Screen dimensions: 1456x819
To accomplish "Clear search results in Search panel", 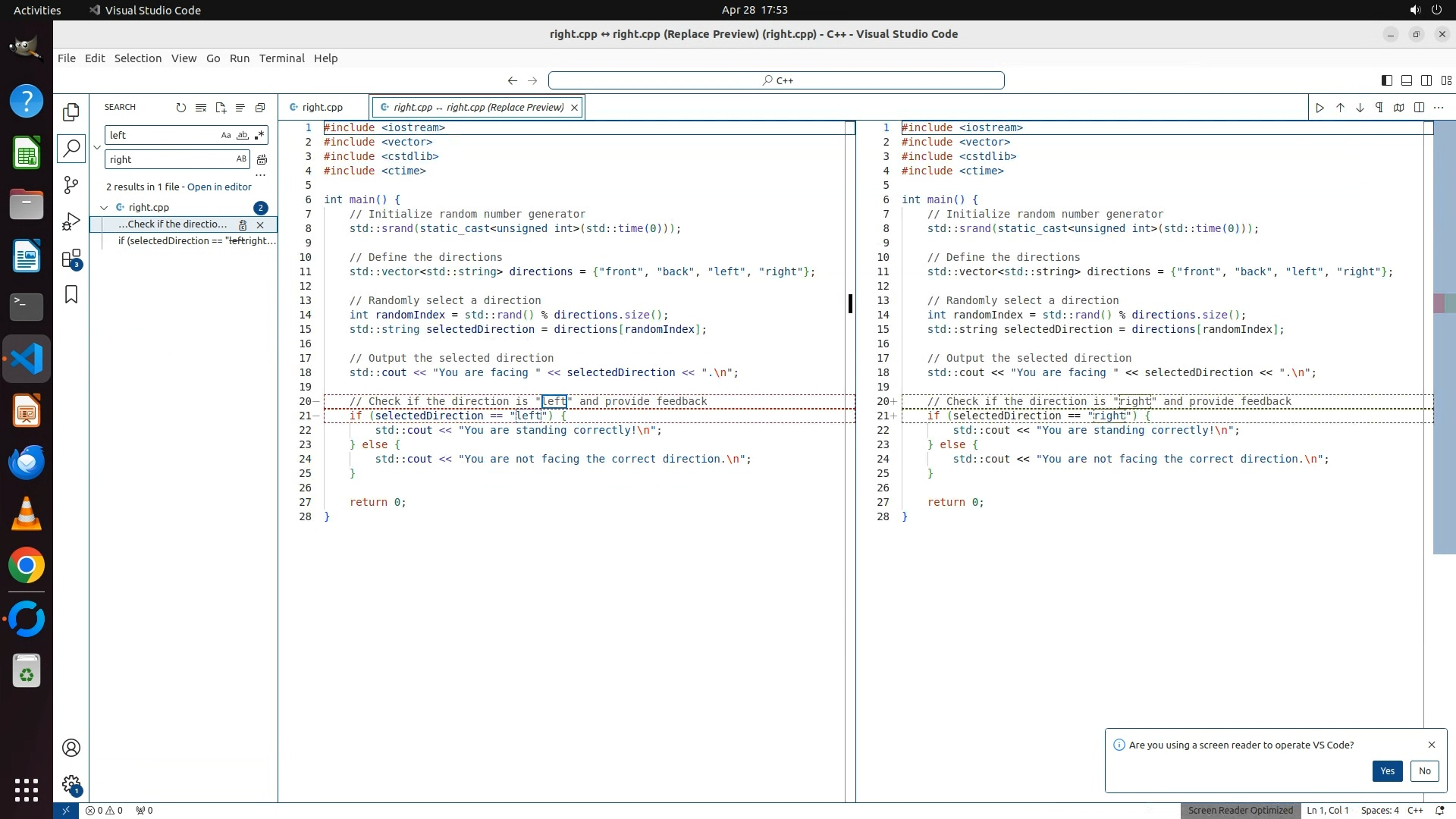I will (x=201, y=108).
